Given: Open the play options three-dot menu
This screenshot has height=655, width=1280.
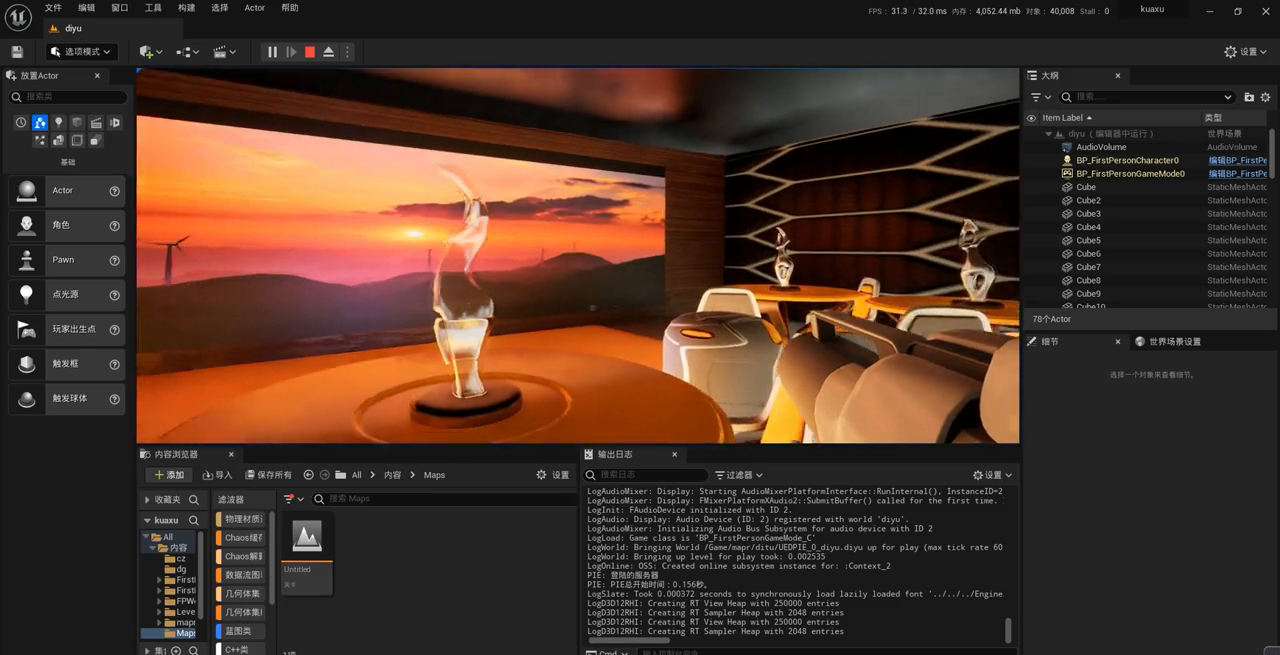Looking at the screenshot, I should point(347,52).
